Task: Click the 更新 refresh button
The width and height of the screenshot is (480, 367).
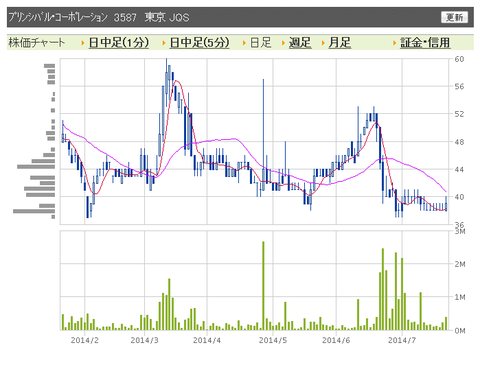Action: [455, 17]
